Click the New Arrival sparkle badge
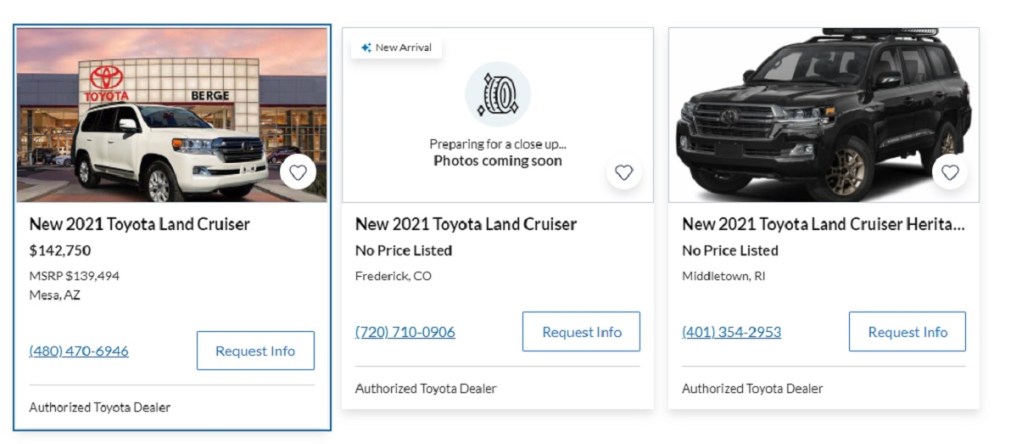1022x444 pixels. coord(397,47)
